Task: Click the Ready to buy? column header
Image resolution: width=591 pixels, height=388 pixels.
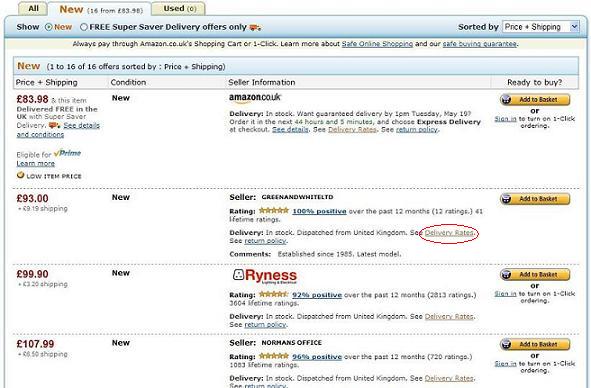Action: tap(534, 83)
